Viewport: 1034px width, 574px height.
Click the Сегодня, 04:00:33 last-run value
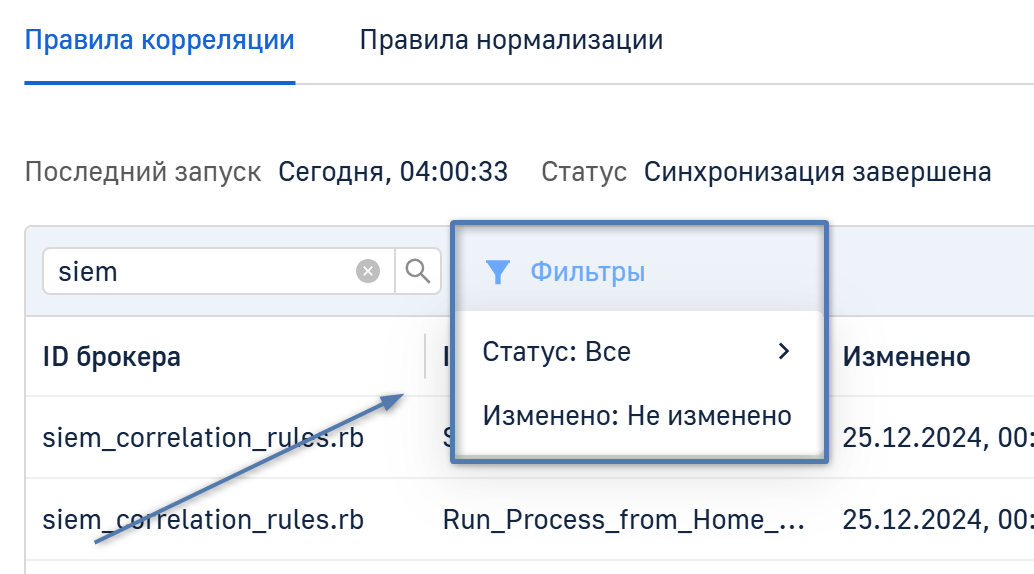(393, 172)
